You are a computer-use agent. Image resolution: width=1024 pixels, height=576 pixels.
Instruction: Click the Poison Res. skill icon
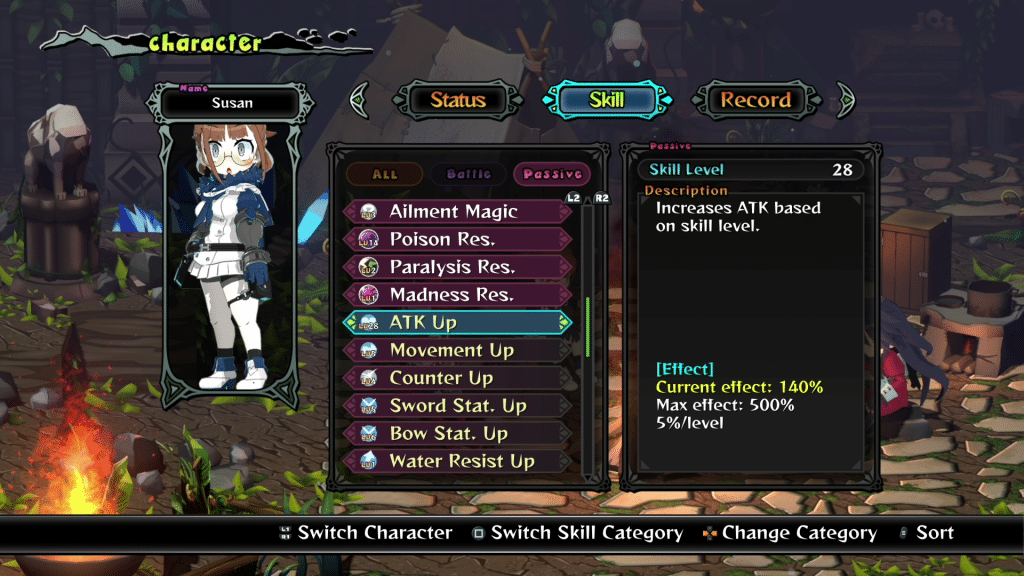click(x=368, y=239)
